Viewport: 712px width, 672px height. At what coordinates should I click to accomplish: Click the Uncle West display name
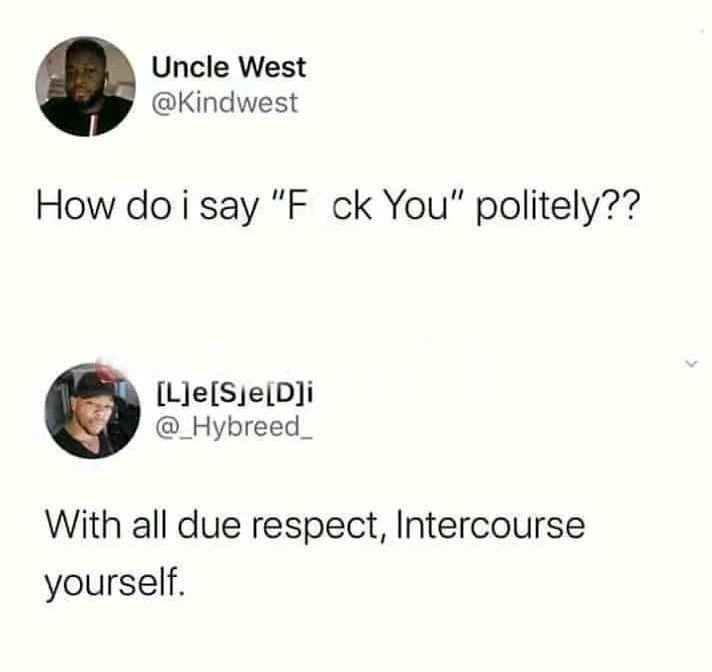pos(229,68)
